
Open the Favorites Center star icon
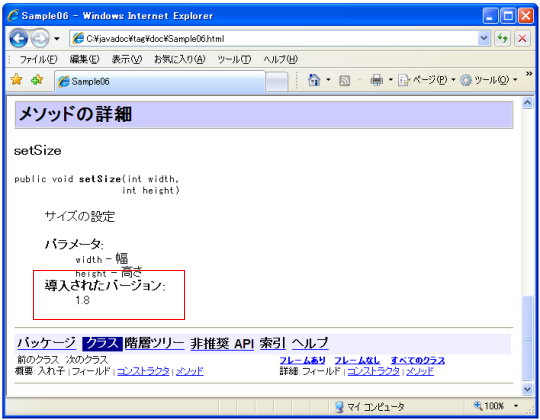coord(16,80)
